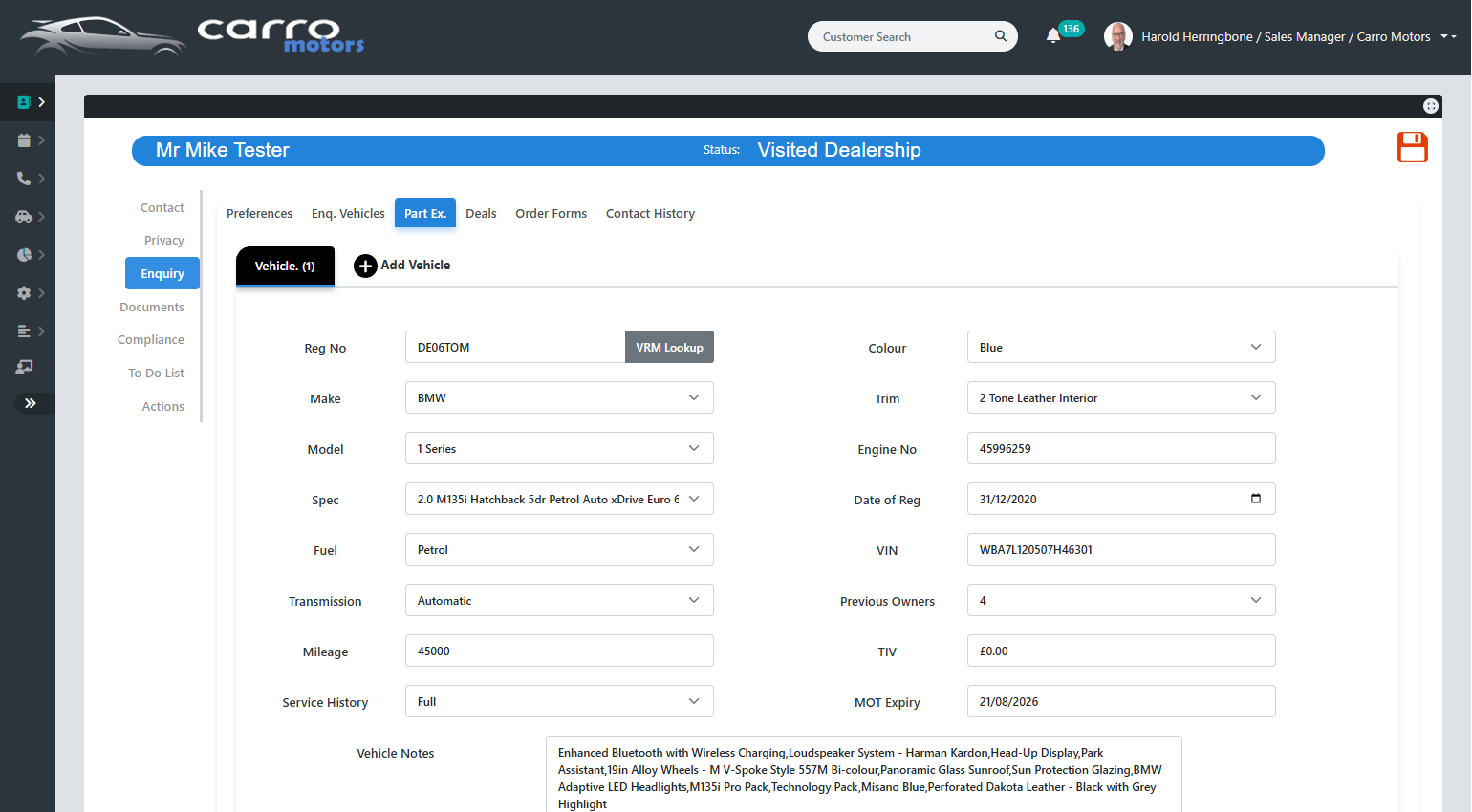The width and height of the screenshot is (1472, 812).
Task: Open the user account dropdown menu
Action: point(1448,36)
